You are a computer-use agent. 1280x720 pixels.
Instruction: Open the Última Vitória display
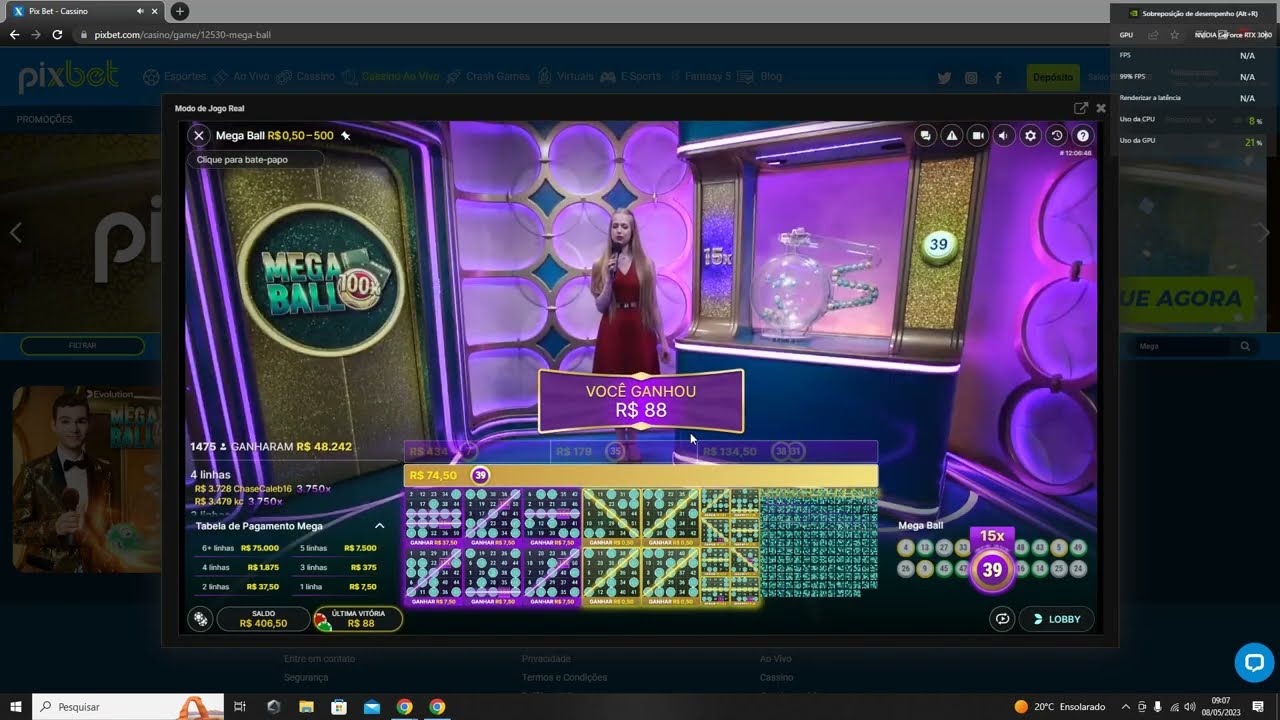pyautogui.click(x=358, y=619)
